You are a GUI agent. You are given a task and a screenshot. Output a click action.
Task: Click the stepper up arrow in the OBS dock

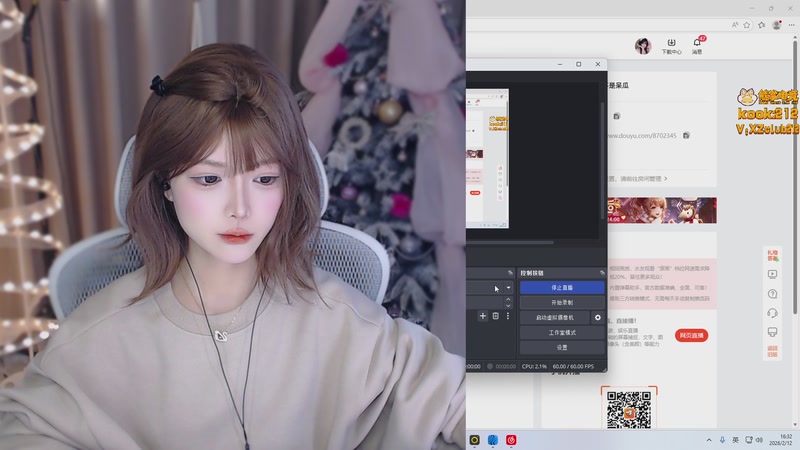point(508,299)
